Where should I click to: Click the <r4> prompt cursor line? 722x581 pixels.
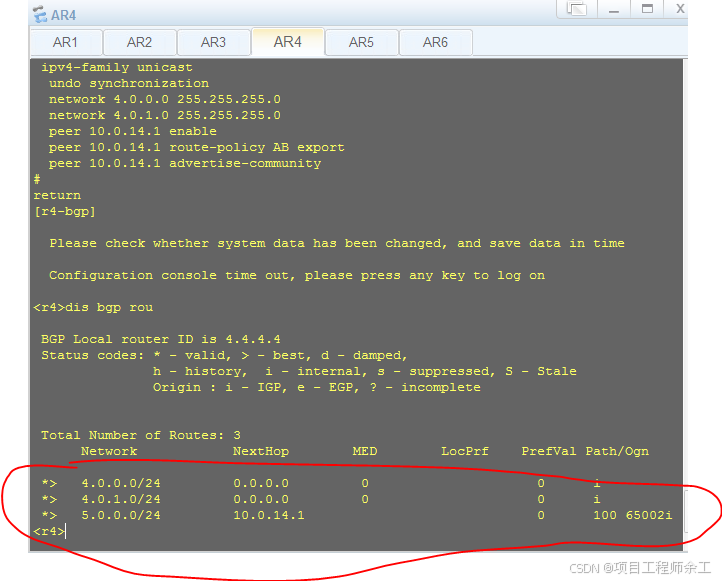click(x=50, y=531)
